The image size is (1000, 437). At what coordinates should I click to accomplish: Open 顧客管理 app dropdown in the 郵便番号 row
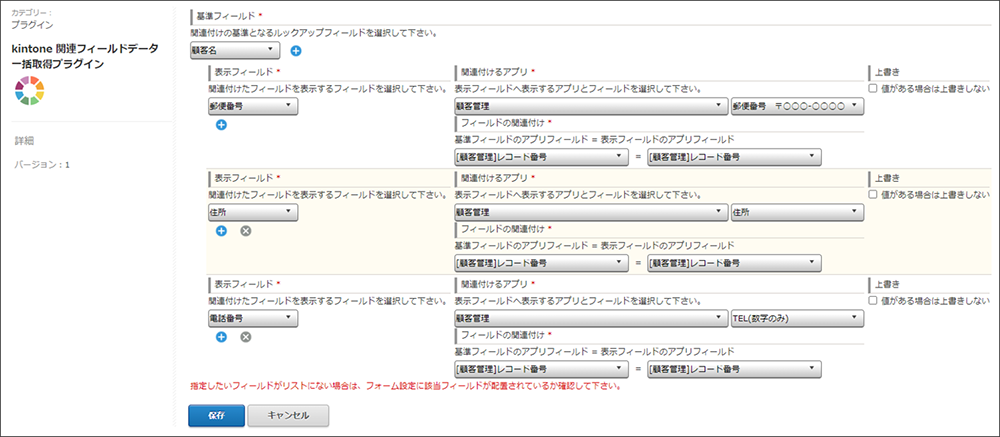(591, 107)
